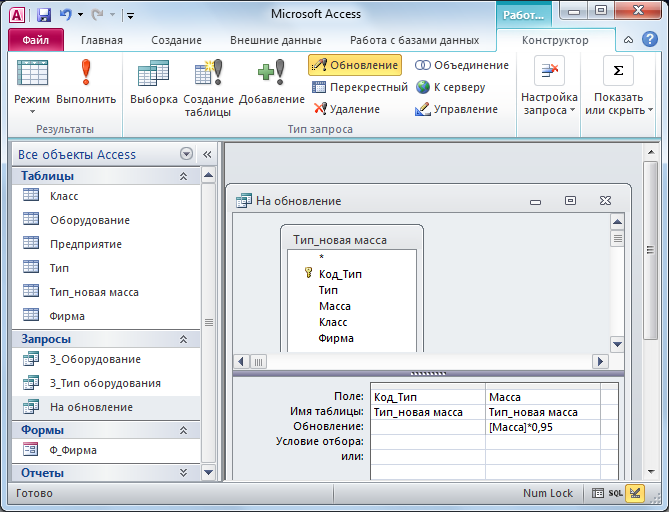Switch to the Главная ribbon tab
Screen dimensions: 669x512
102,40
